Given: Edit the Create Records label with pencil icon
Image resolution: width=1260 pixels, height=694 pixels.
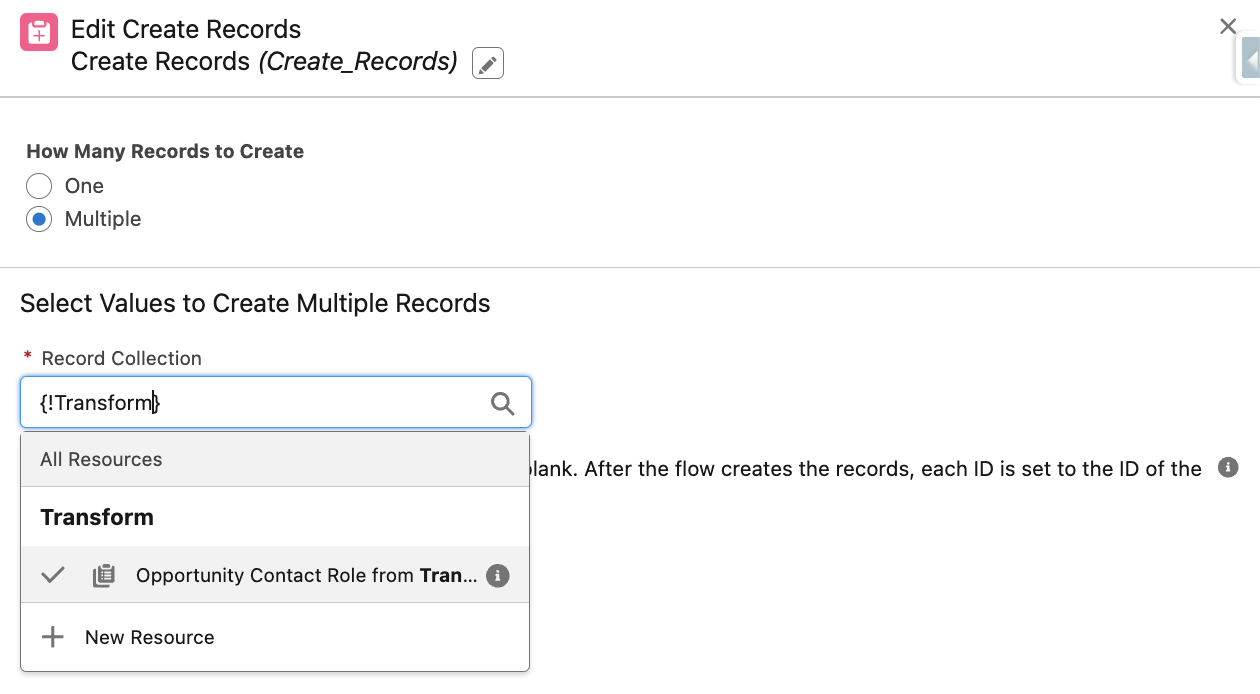Looking at the screenshot, I should point(488,63).
